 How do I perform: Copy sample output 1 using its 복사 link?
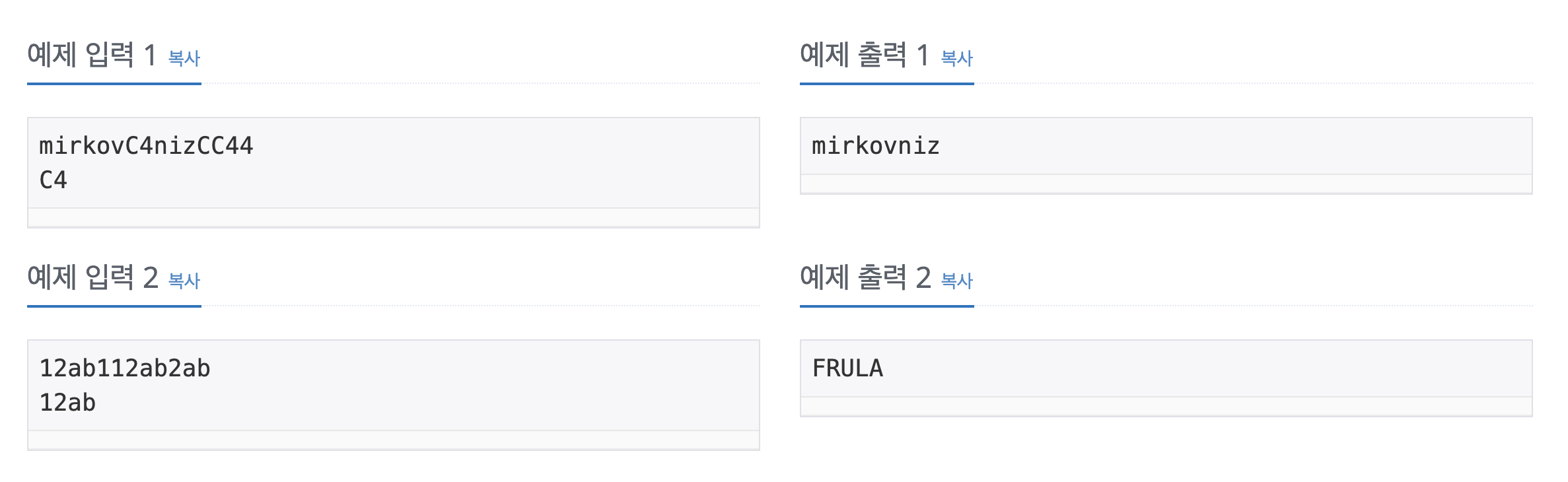(956, 59)
